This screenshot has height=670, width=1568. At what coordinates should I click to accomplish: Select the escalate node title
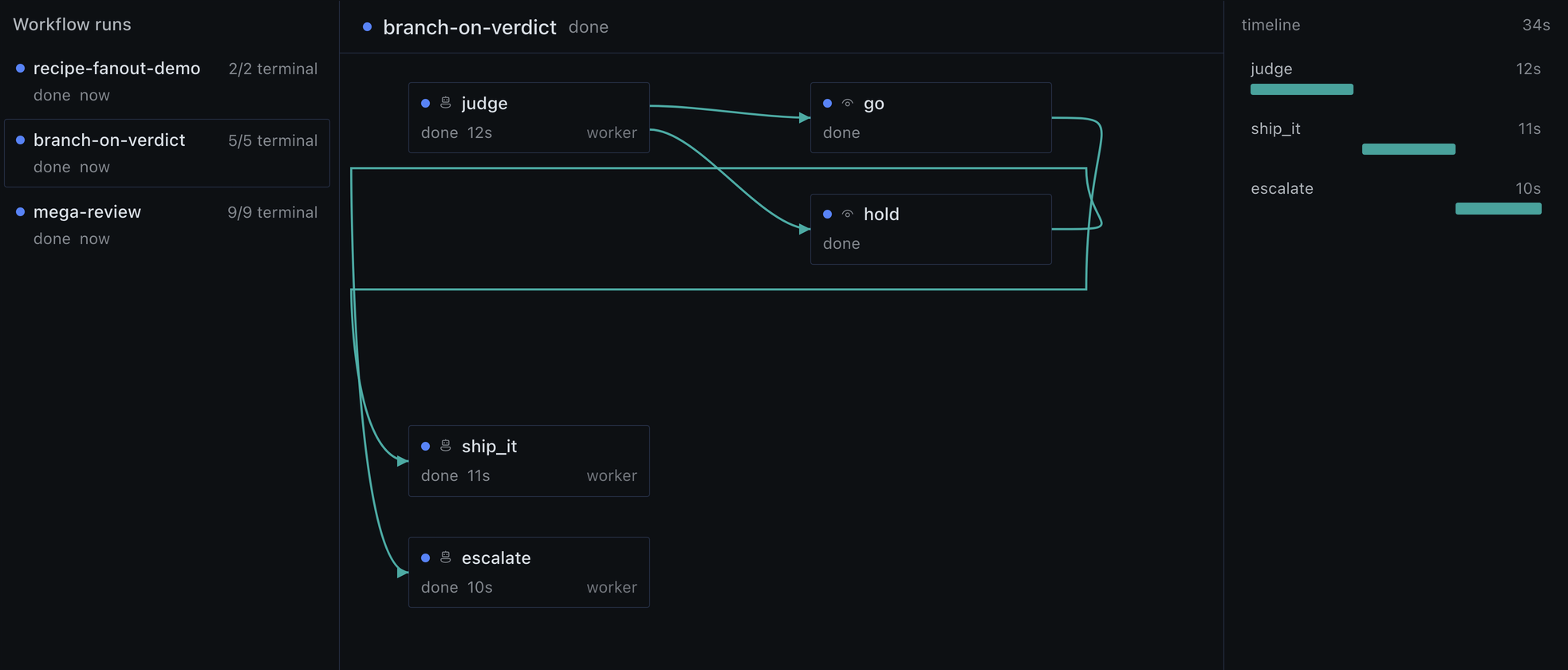[496, 558]
